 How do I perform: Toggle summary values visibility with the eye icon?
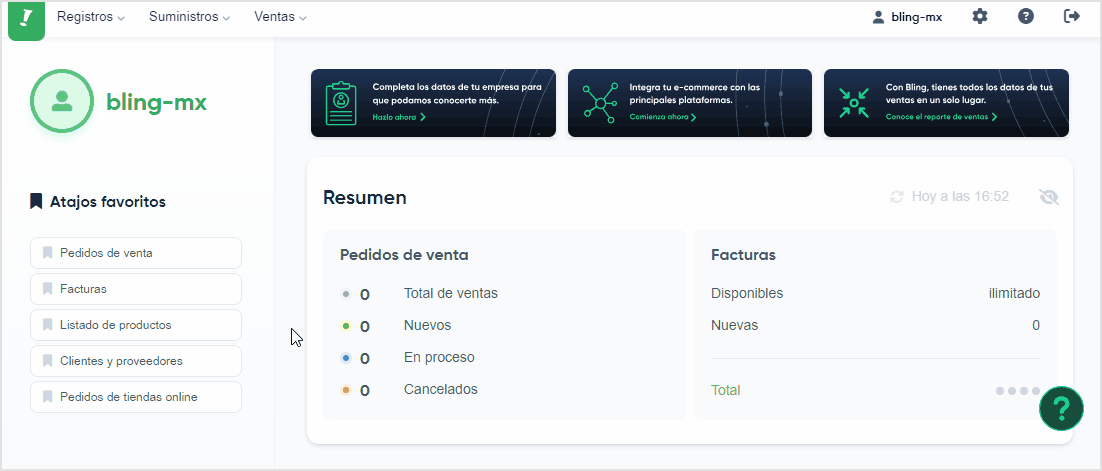point(1049,197)
